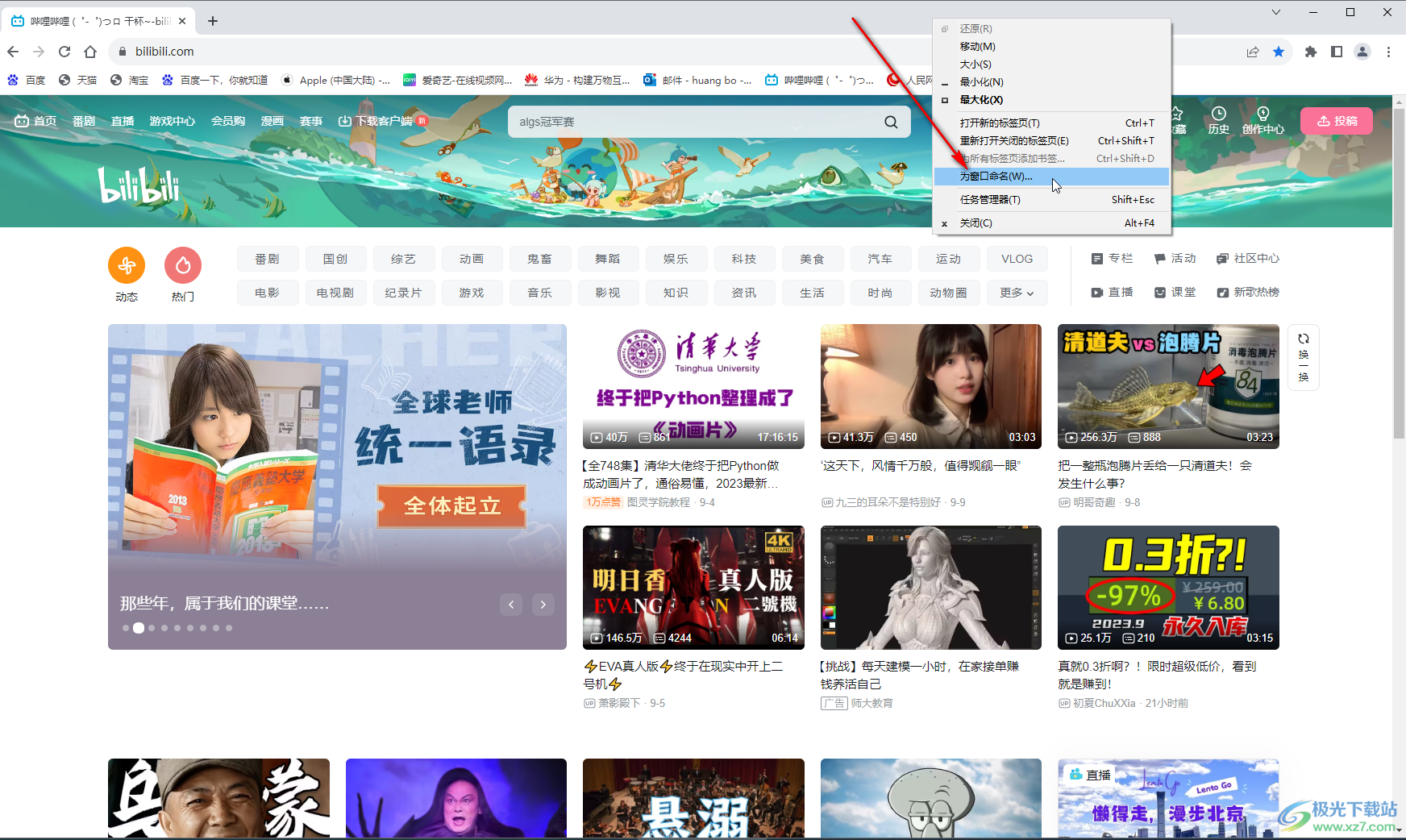This screenshot has height=840, width=1406.
Task: Open the Chrome profile avatar
Action: pos(1362,52)
